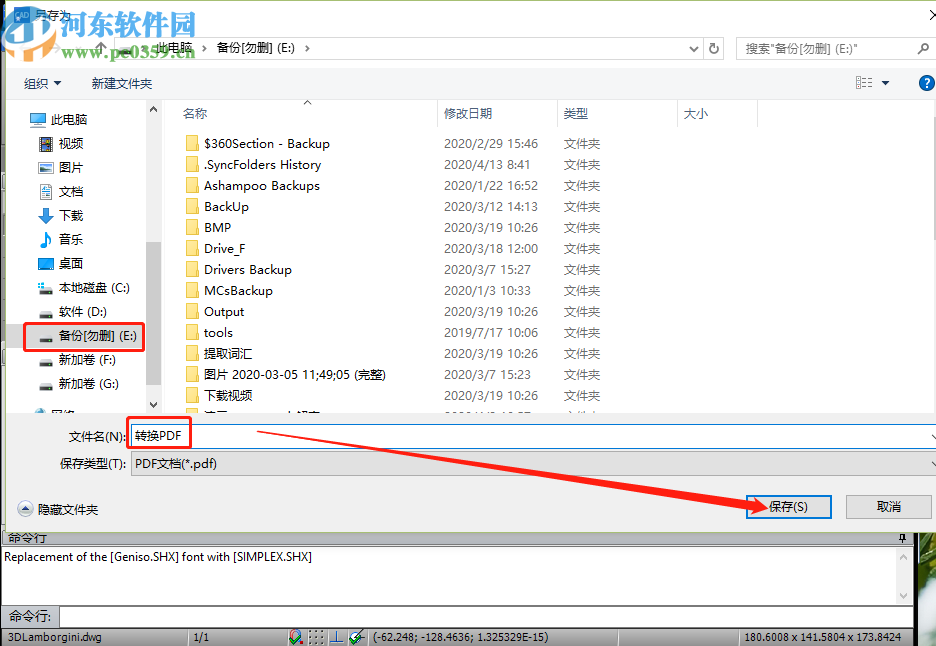This screenshot has width=936, height=646.
Task: Click the BMP folder icon
Action: tap(192, 227)
